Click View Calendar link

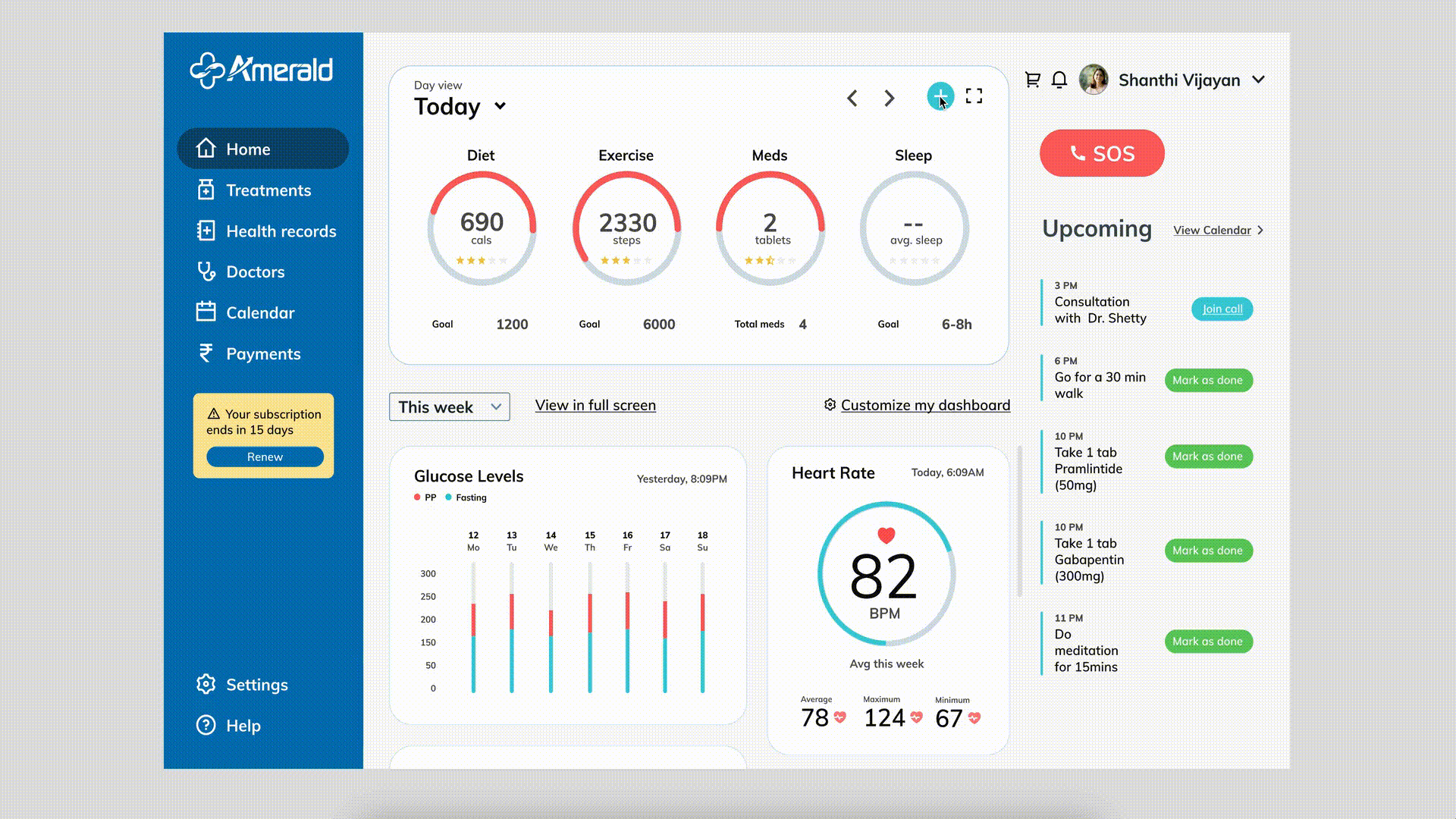(x=1219, y=230)
